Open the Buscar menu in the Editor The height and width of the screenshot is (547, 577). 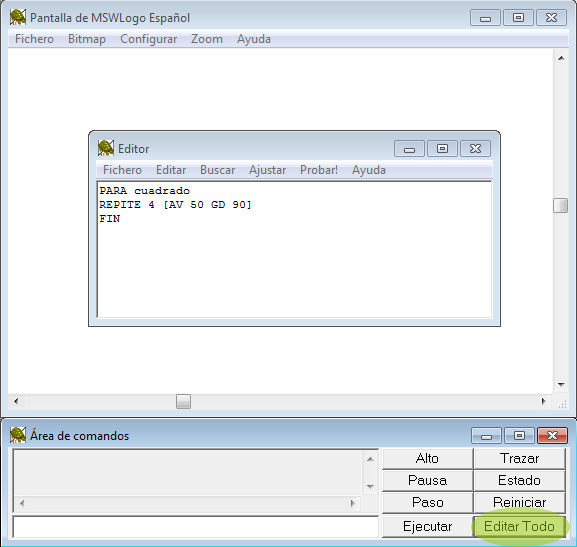(217, 170)
